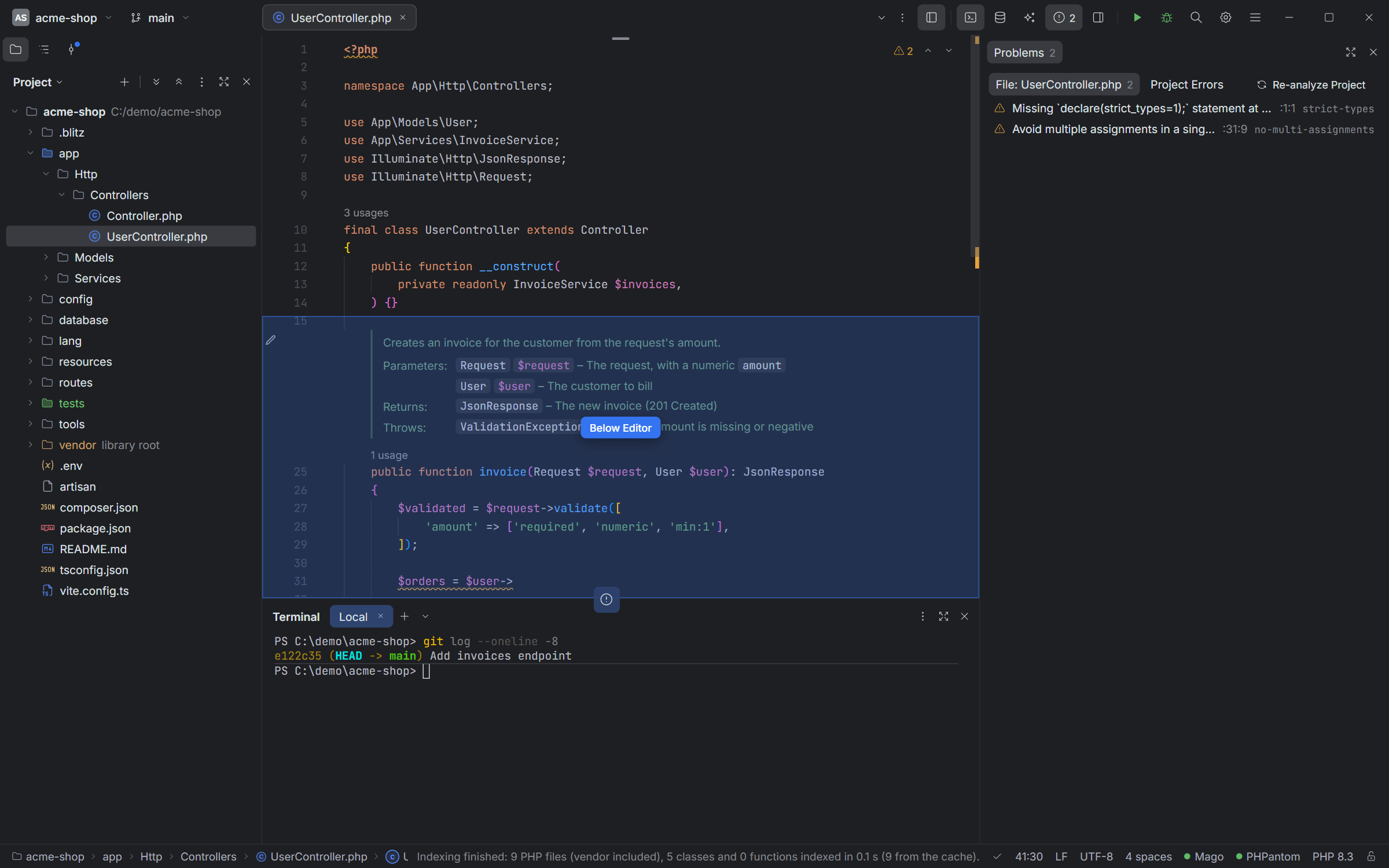Viewport: 1389px width, 868px height.
Task: Collapse the Controllers folder
Action: tap(61, 195)
